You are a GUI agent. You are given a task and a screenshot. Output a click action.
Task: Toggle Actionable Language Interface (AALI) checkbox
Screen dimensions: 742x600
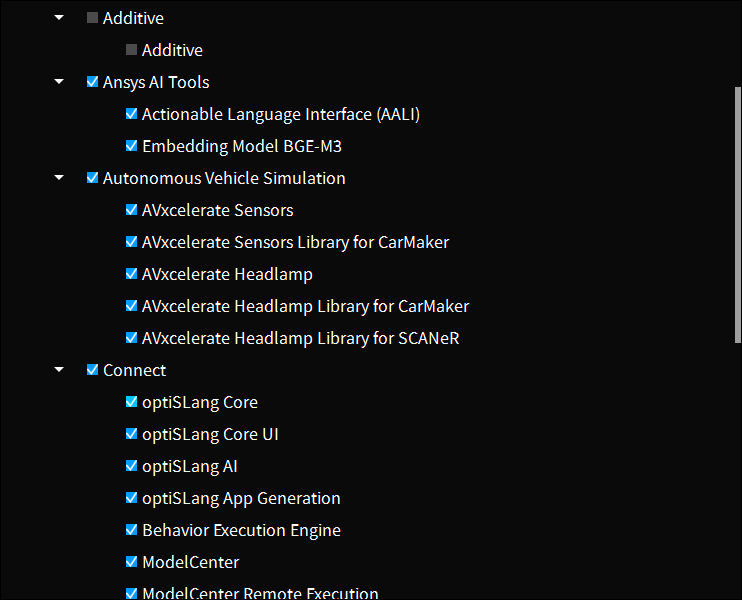131,114
